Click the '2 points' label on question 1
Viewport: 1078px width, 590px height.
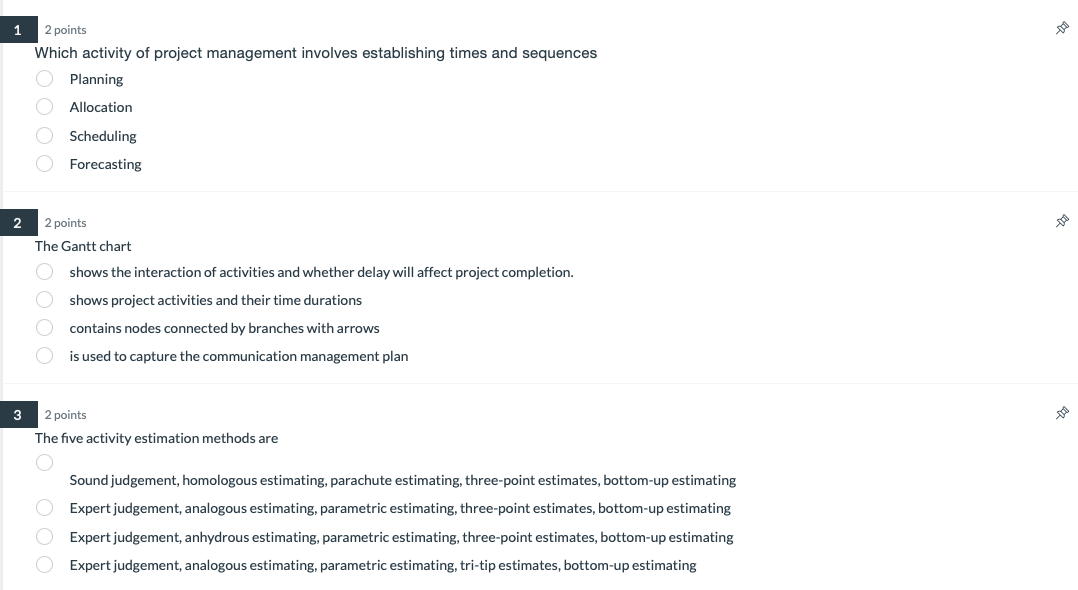pos(64,30)
